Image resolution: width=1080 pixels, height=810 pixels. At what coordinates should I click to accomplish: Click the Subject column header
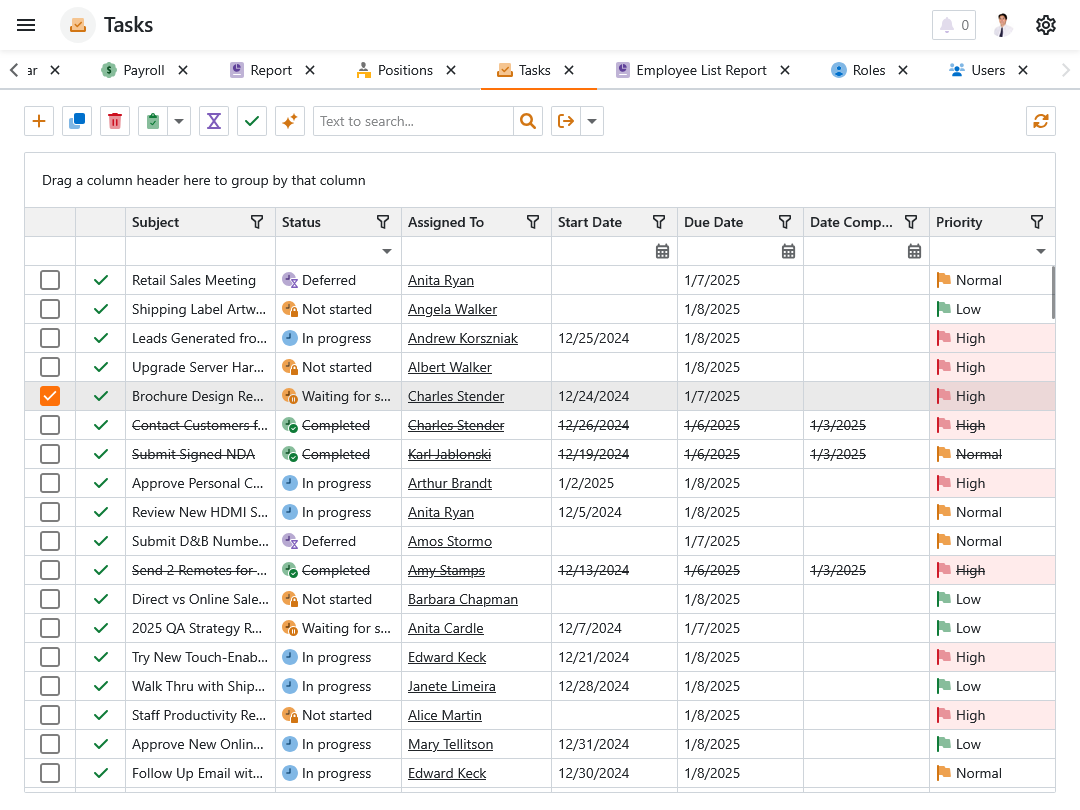click(156, 222)
